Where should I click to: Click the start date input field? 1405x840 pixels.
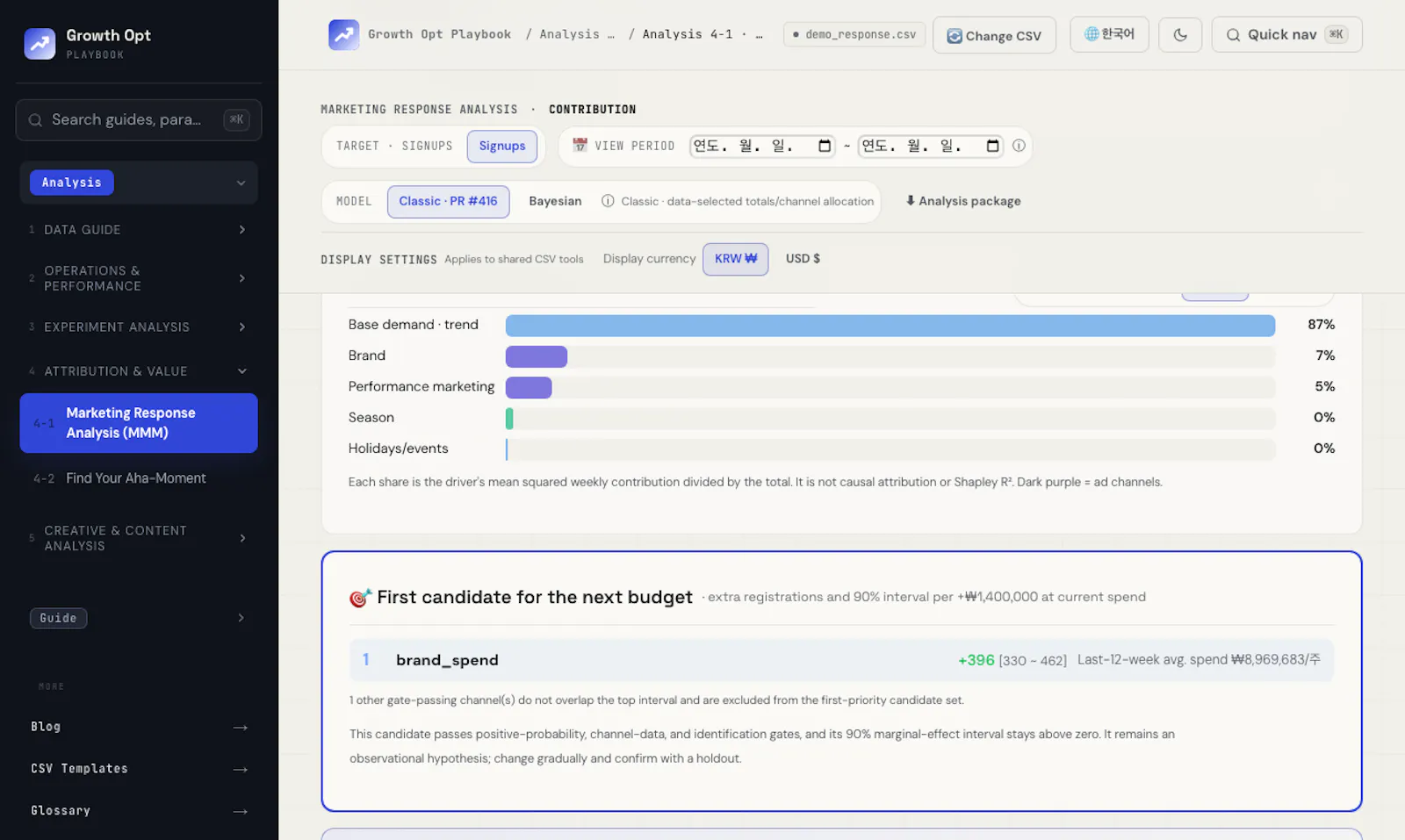[x=762, y=146]
